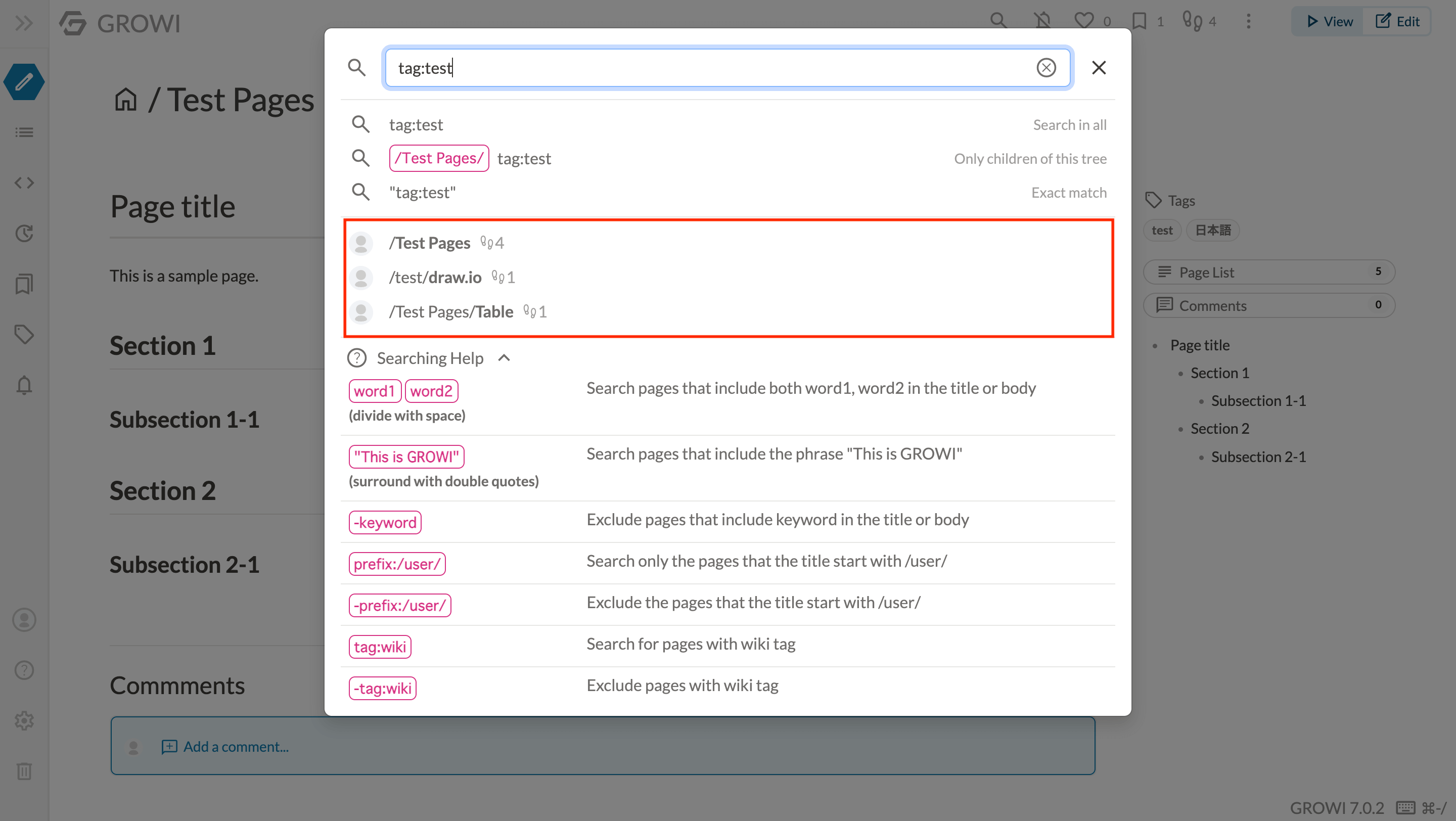Click the Comments panel icon

point(1163,305)
